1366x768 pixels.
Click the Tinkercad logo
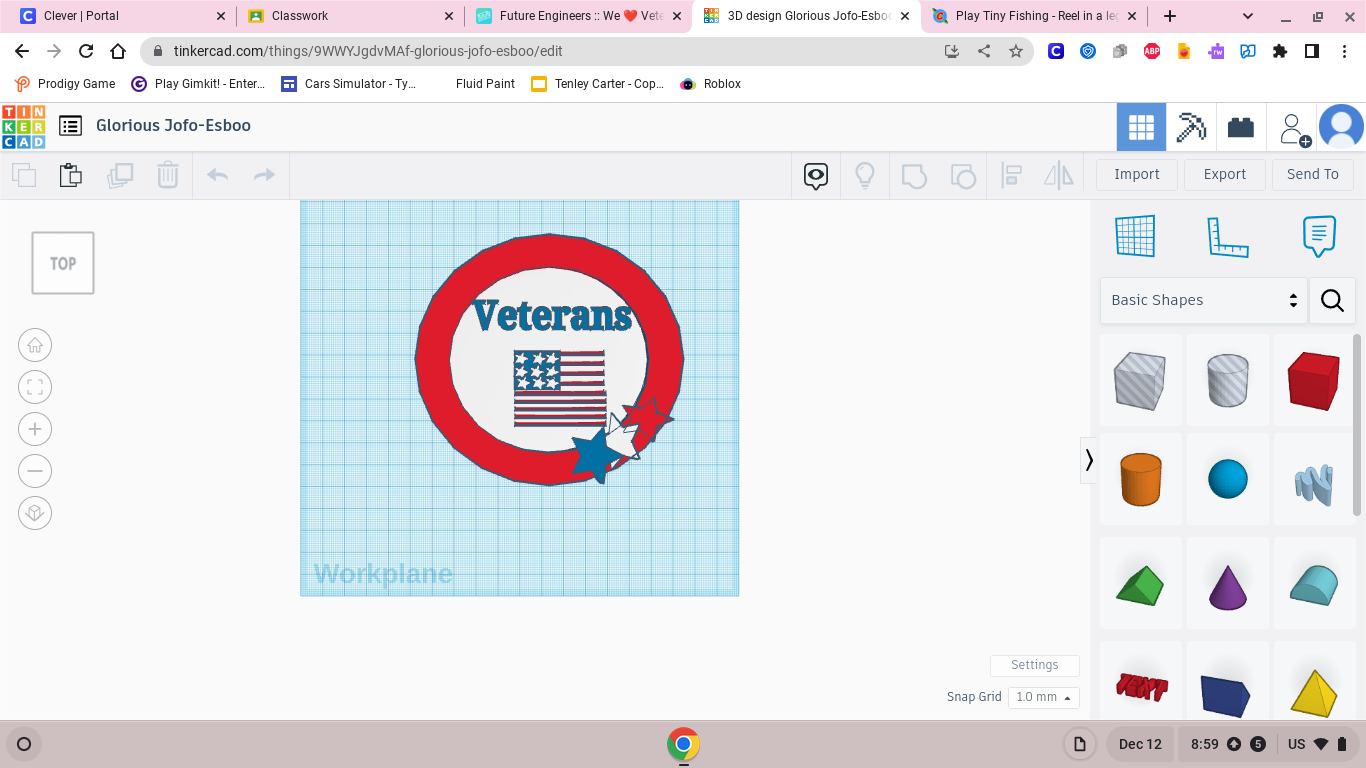coord(23,127)
